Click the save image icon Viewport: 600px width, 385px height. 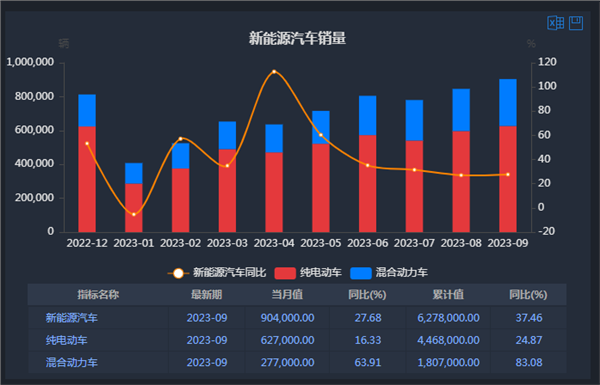pos(576,23)
